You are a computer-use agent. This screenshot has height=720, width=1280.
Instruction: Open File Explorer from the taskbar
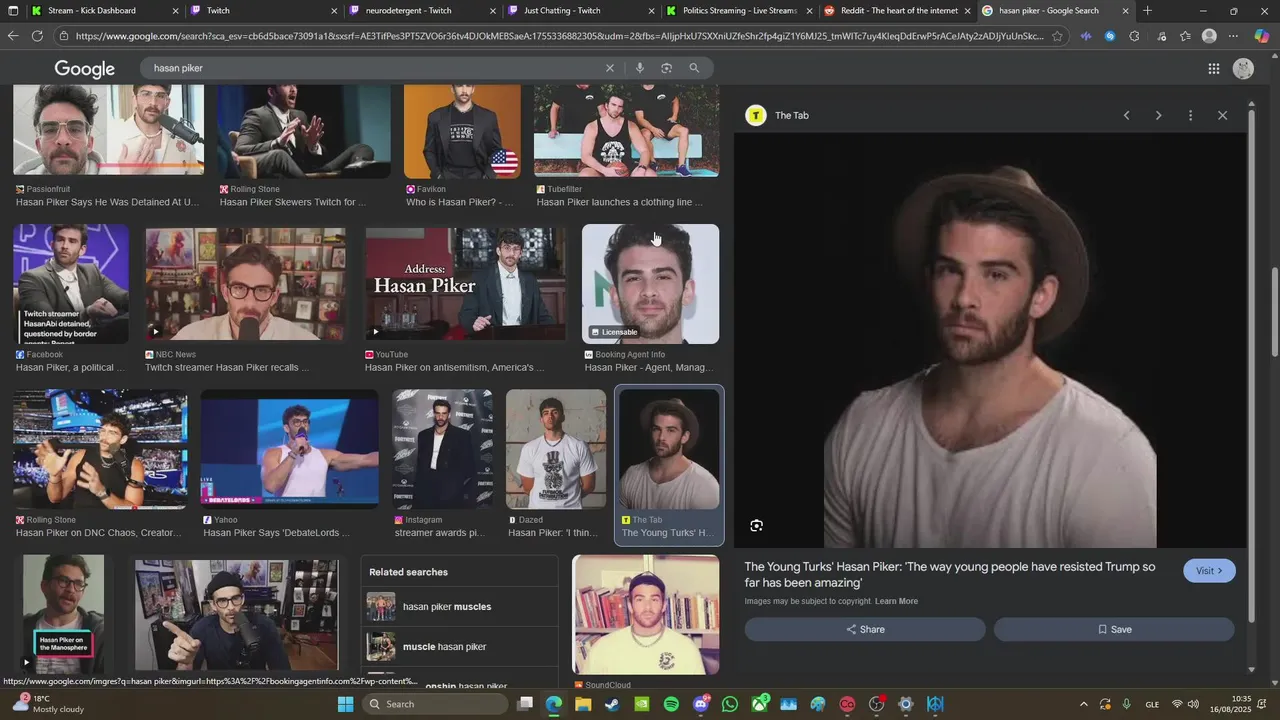click(x=583, y=704)
